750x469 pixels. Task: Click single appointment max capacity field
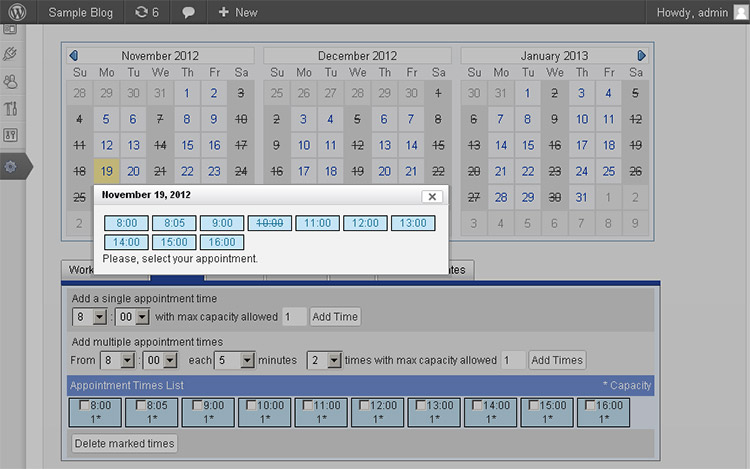(x=294, y=316)
